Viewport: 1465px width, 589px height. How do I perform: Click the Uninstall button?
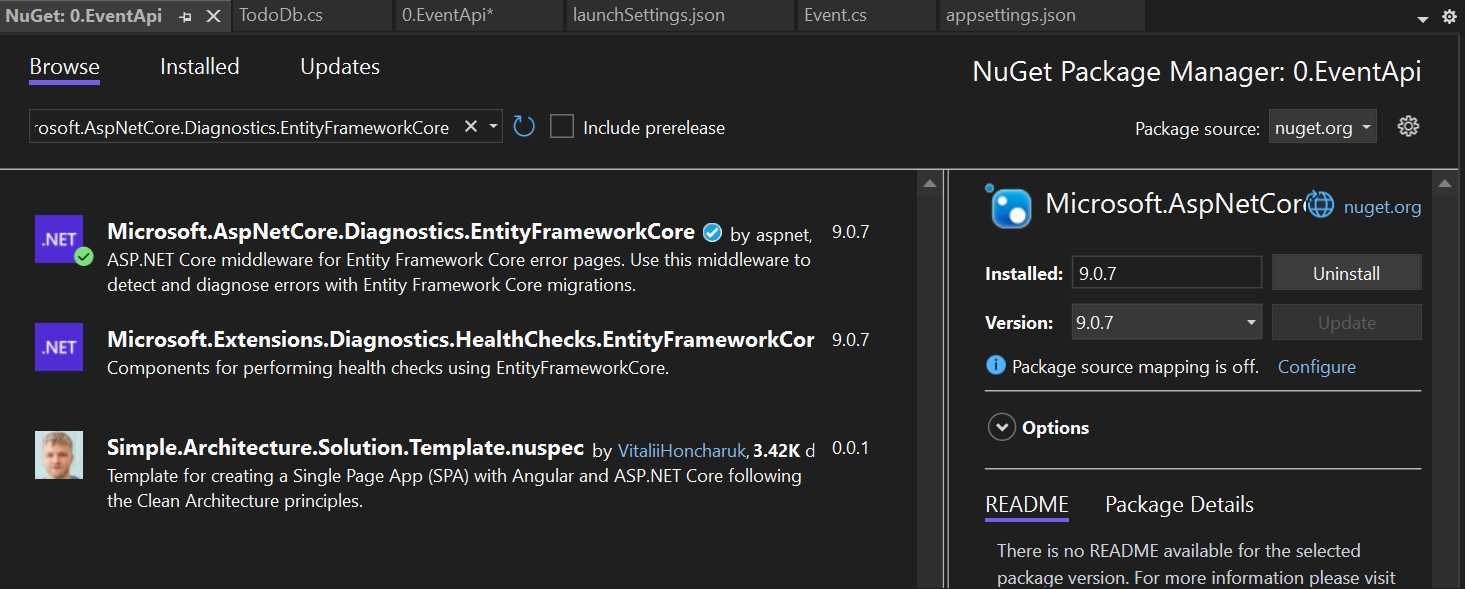(1346, 273)
